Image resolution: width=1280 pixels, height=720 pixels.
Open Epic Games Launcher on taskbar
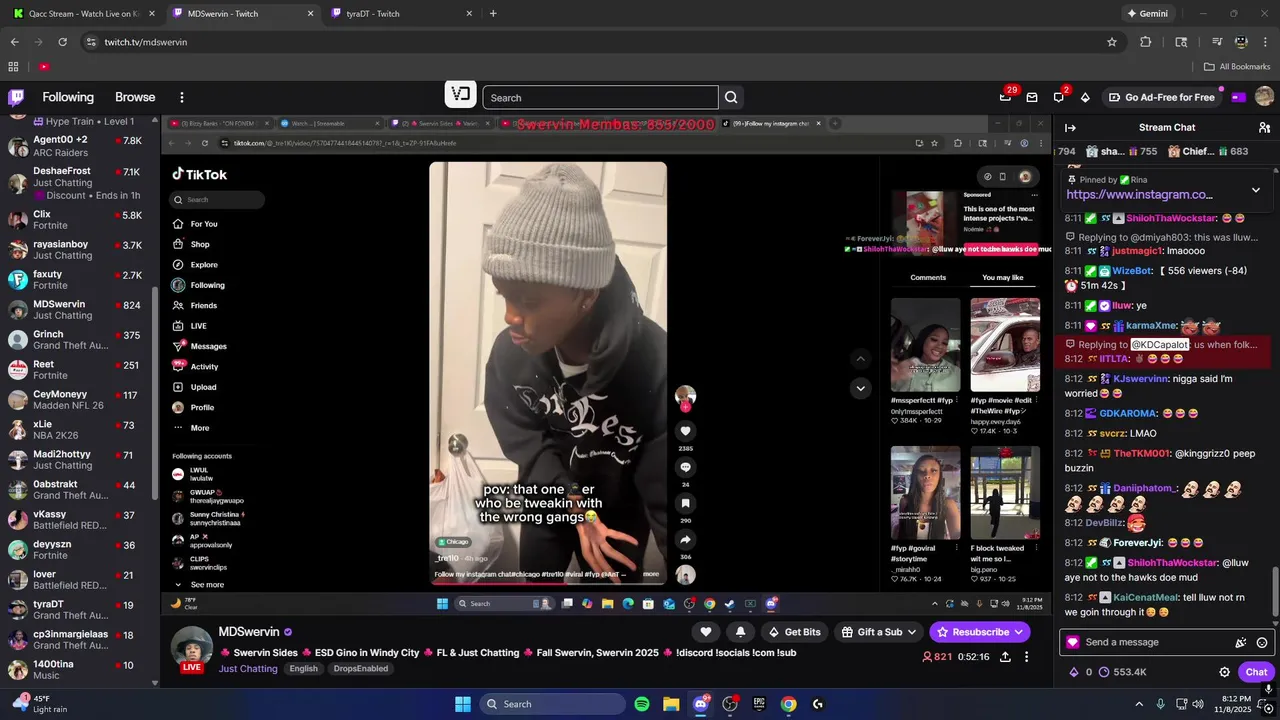(x=759, y=704)
